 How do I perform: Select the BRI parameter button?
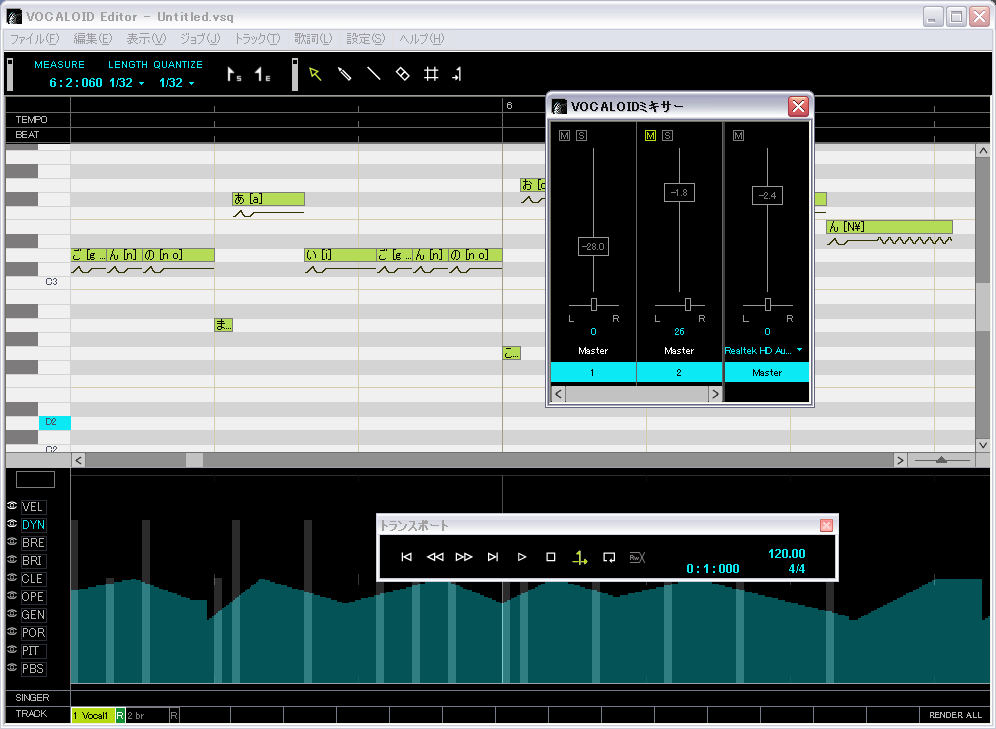[32, 561]
